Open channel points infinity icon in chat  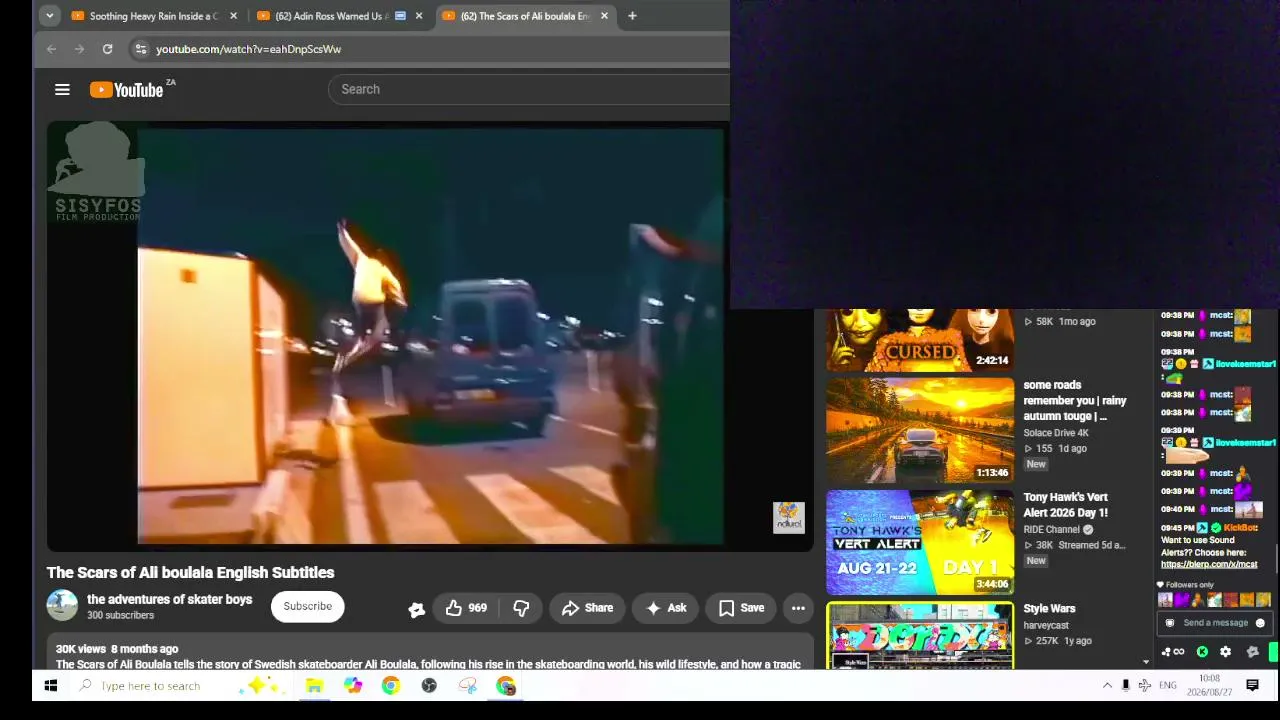(x=1173, y=652)
